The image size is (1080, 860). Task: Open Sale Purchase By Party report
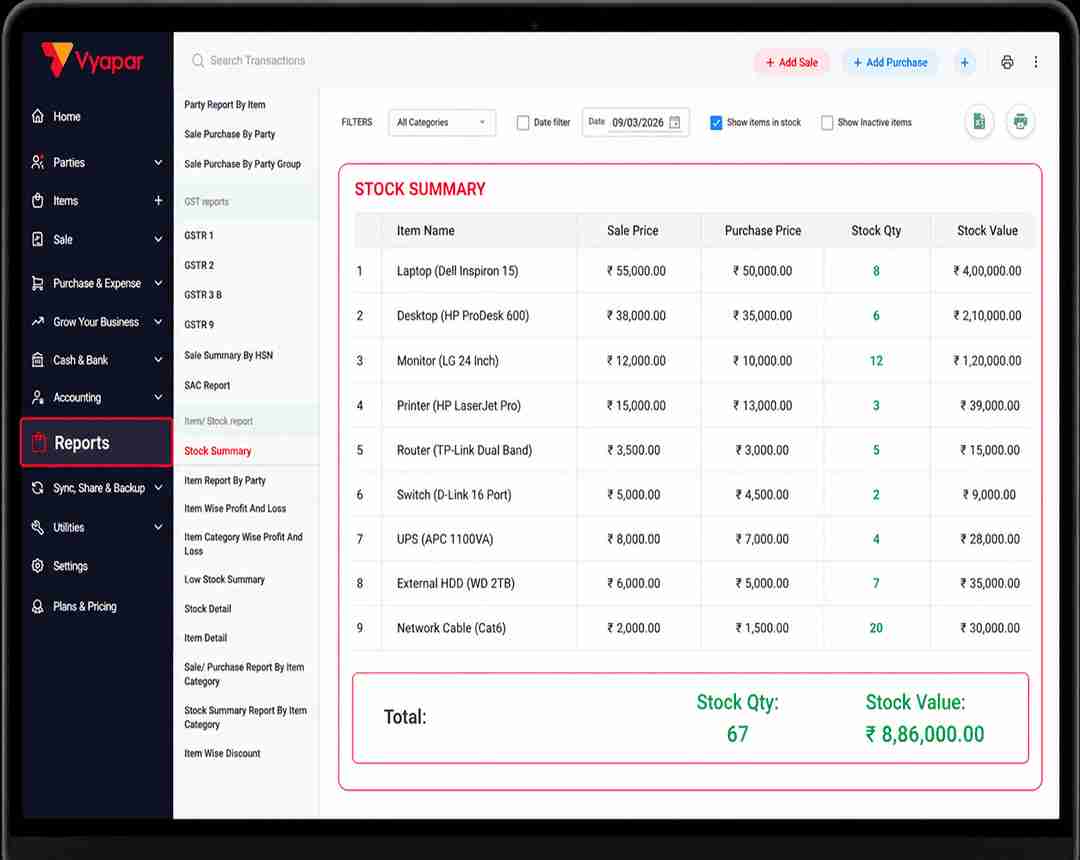tap(229, 134)
